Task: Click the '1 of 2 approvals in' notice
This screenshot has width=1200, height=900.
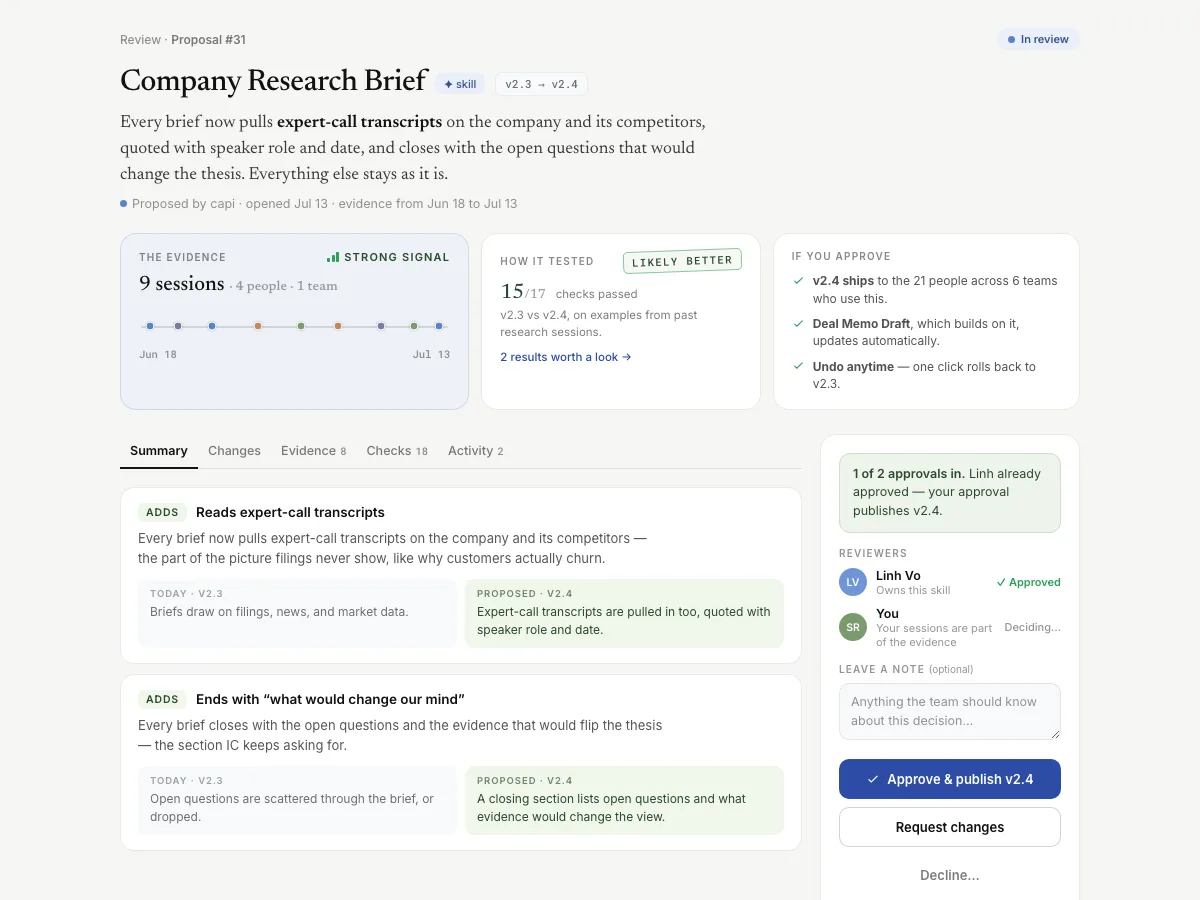Action: (950, 492)
